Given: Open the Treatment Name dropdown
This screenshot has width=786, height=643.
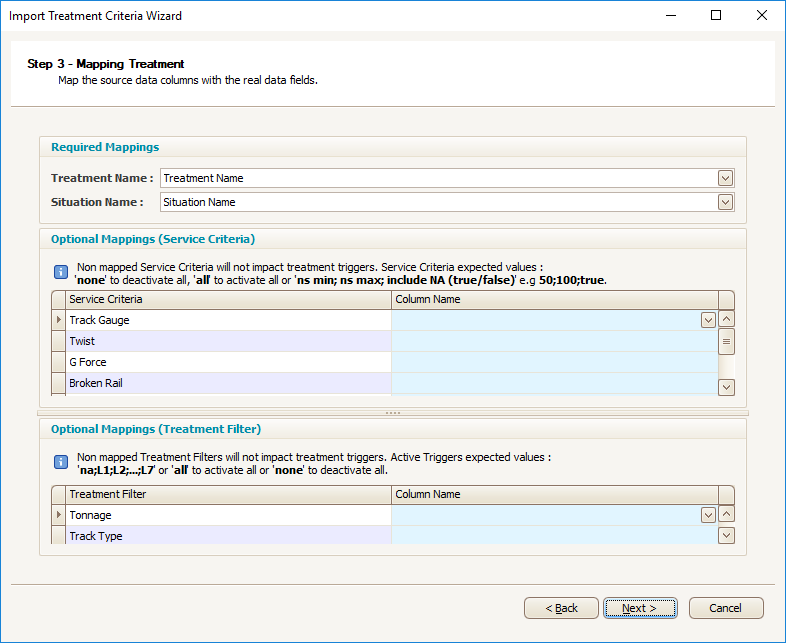Looking at the screenshot, I should click(x=725, y=178).
